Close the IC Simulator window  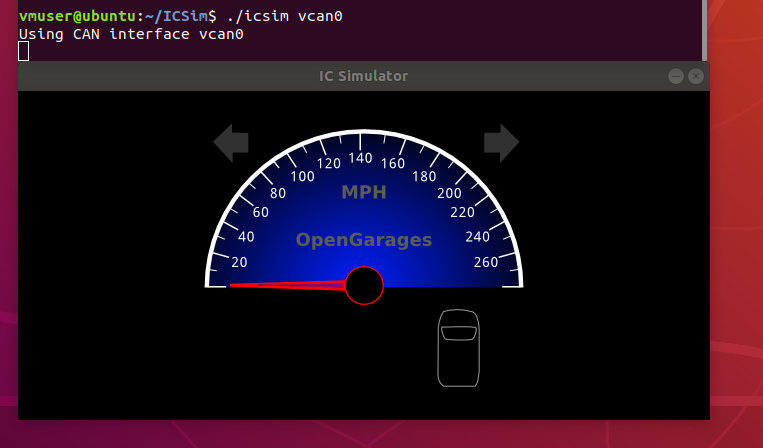(x=696, y=76)
